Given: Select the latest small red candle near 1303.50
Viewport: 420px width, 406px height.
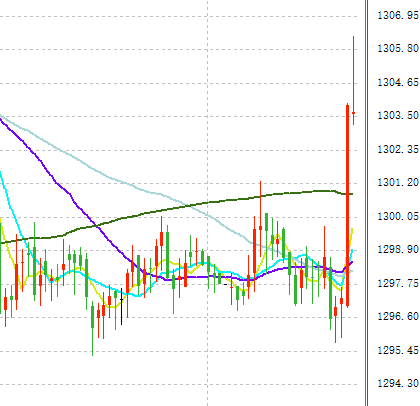Looking at the screenshot, I should click(353, 114).
